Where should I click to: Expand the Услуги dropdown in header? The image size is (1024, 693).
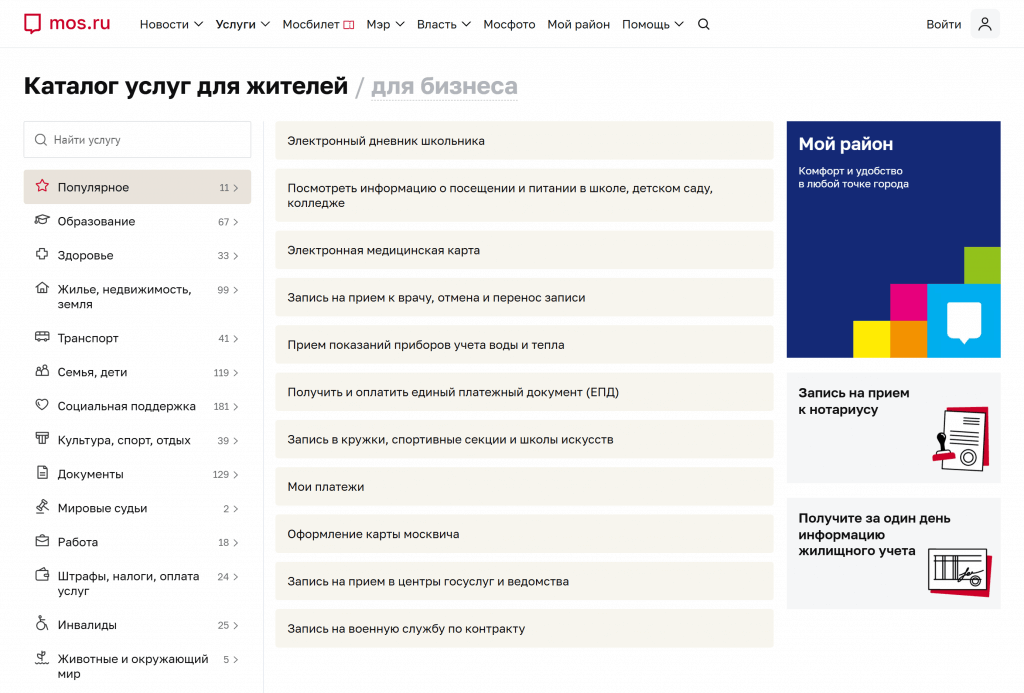[x=242, y=24]
